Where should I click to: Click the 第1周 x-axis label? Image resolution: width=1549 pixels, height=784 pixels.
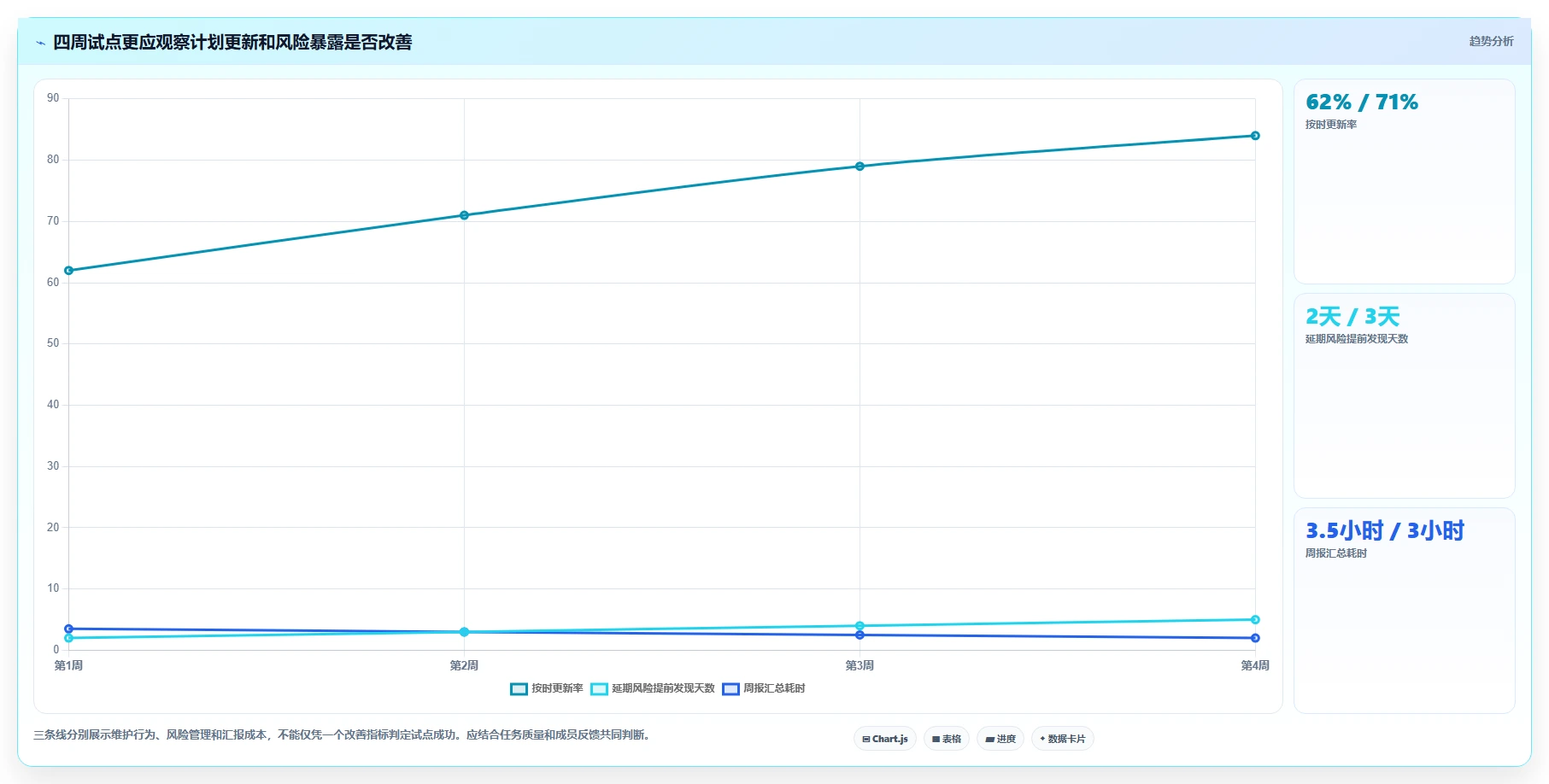69,665
